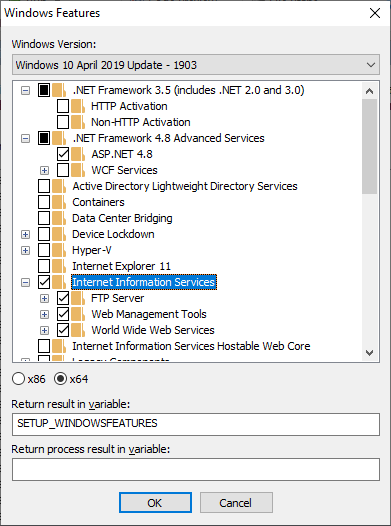This screenshot has height=526, width=391.
Task: Check the HTTP Activation checkbox
Action: point(63,106)
